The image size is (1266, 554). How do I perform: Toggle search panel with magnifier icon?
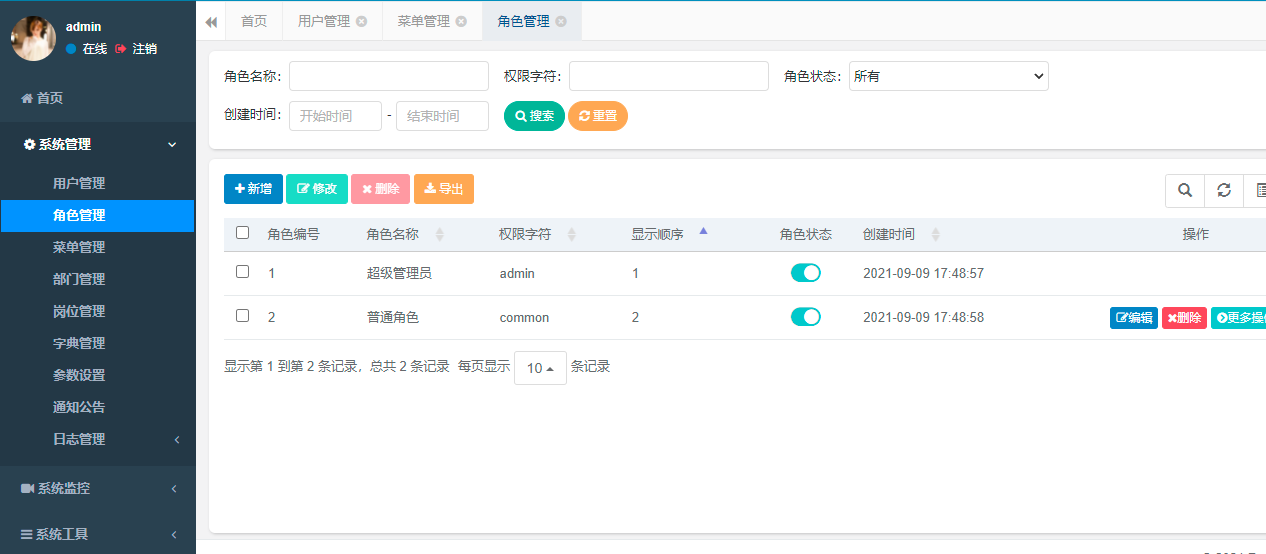(x=1185, y=190)
